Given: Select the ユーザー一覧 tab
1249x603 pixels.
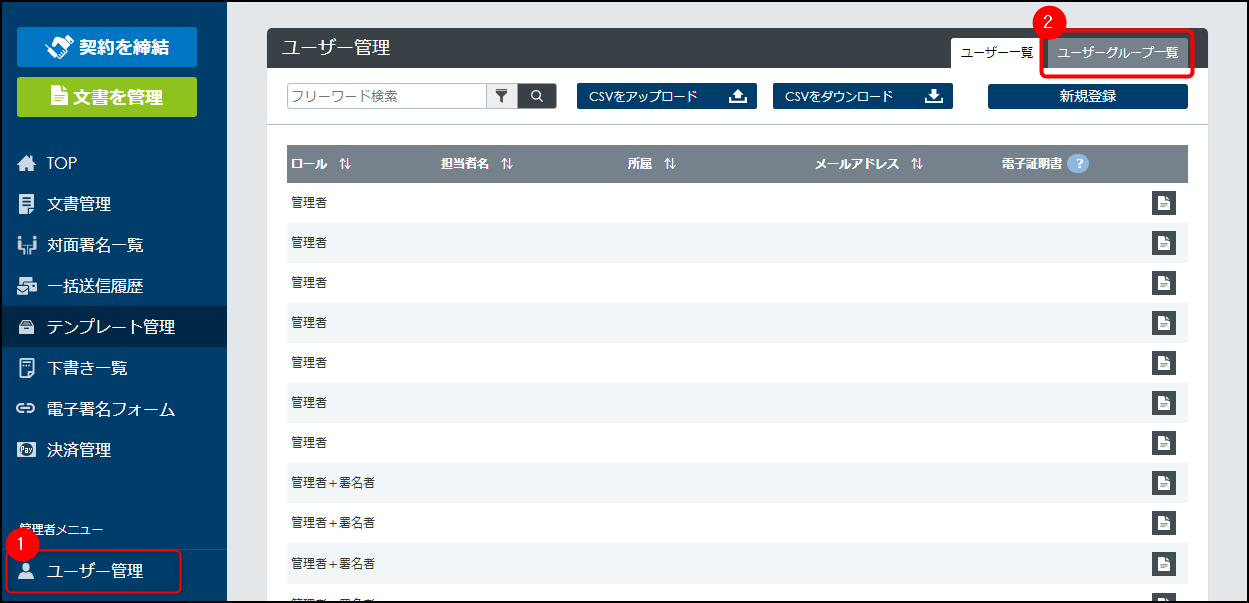Looking at the screenshot, I should [x=996, y=53].
